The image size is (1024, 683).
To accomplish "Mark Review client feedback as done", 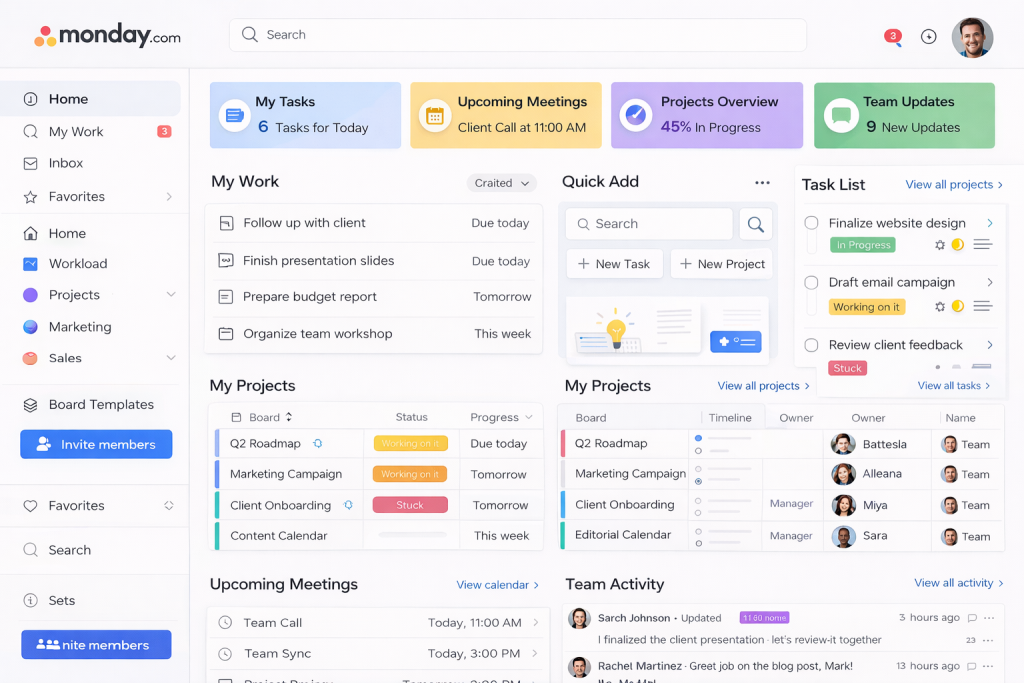I will click(x=811, y=345).
